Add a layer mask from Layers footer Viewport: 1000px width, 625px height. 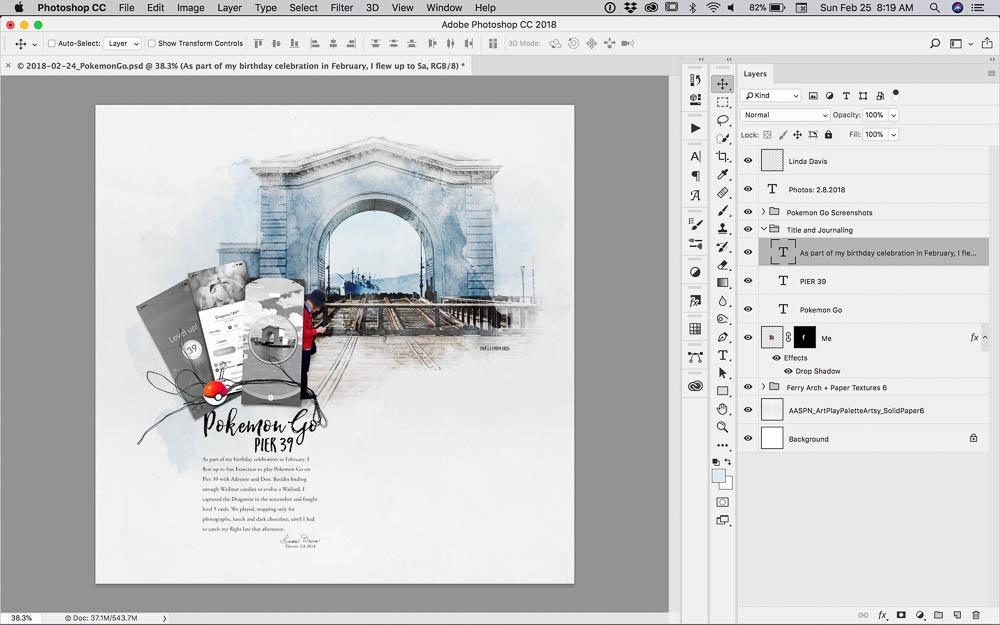[901, 615]
